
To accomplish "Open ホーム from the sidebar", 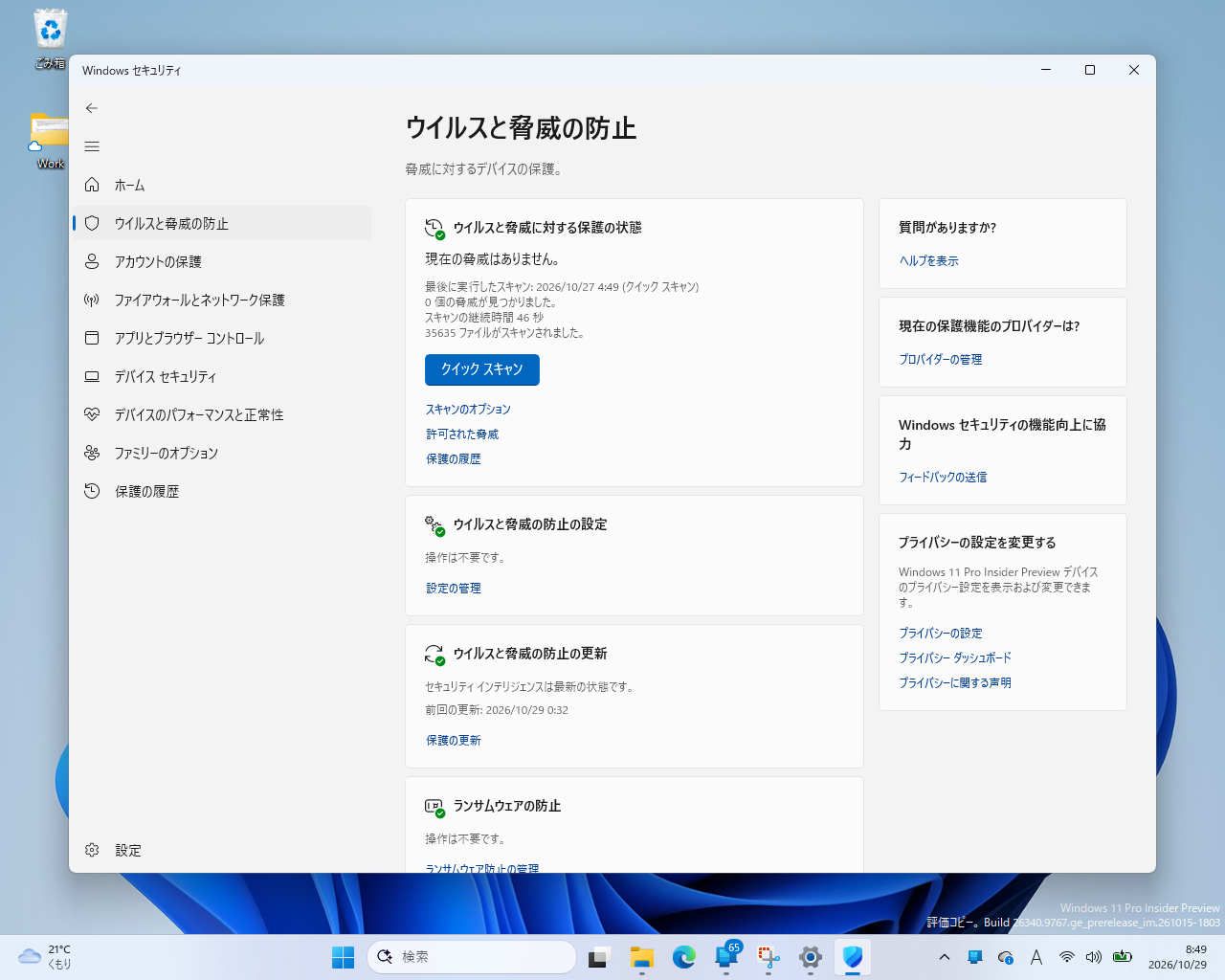I will point(222,185).
